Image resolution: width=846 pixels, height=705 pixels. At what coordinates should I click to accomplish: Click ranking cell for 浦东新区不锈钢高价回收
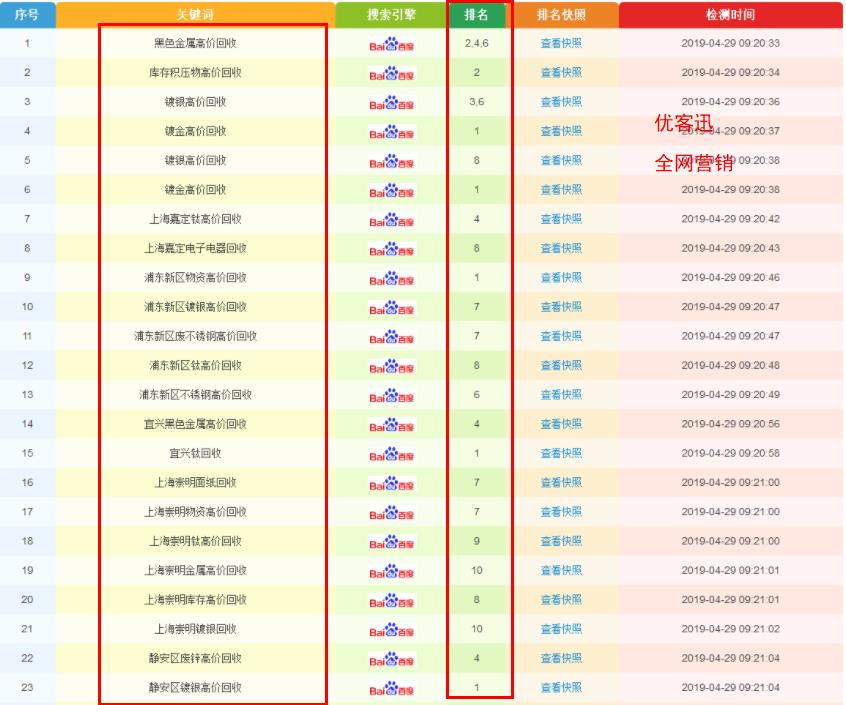coord(476,394)
